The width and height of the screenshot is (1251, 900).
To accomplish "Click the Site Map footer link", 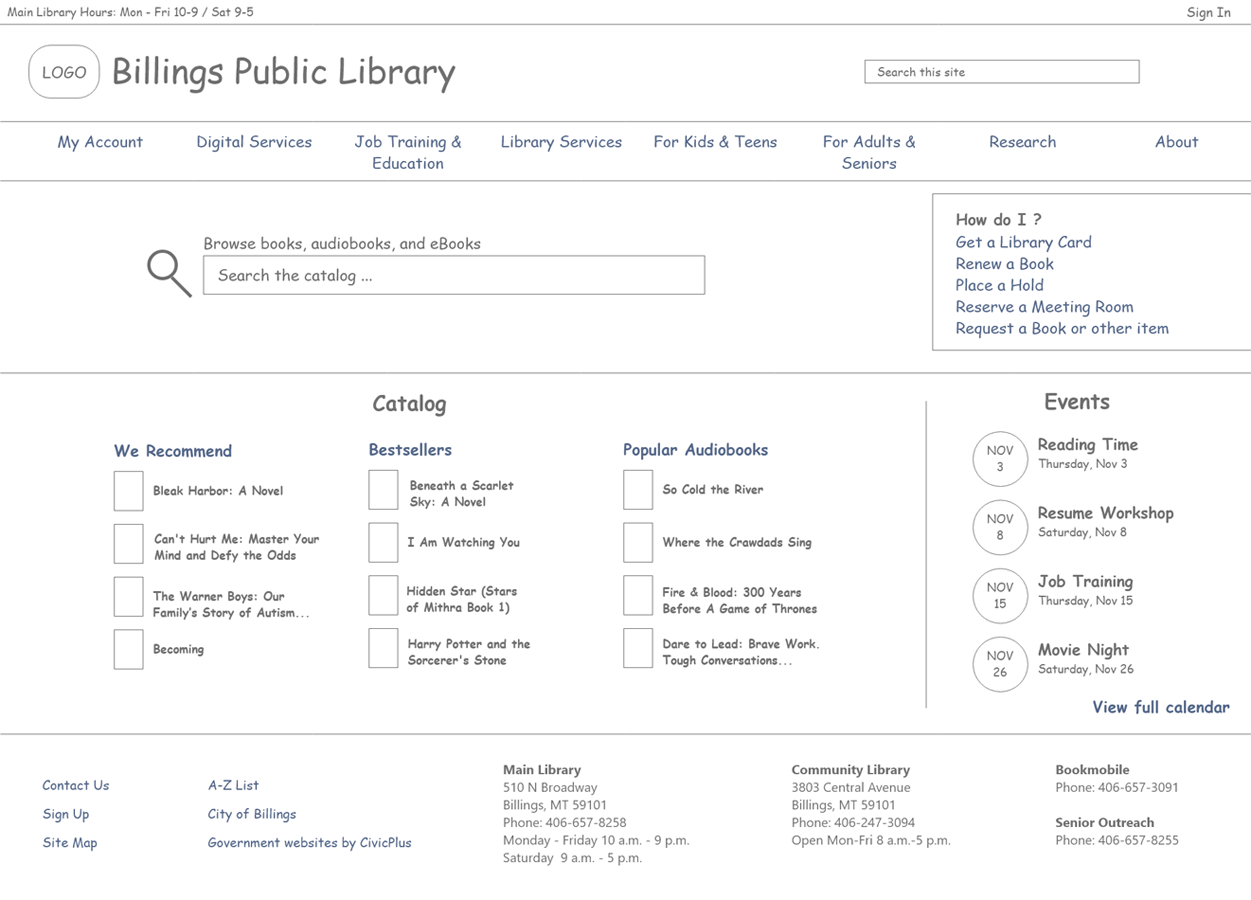I will coord(70,843).
